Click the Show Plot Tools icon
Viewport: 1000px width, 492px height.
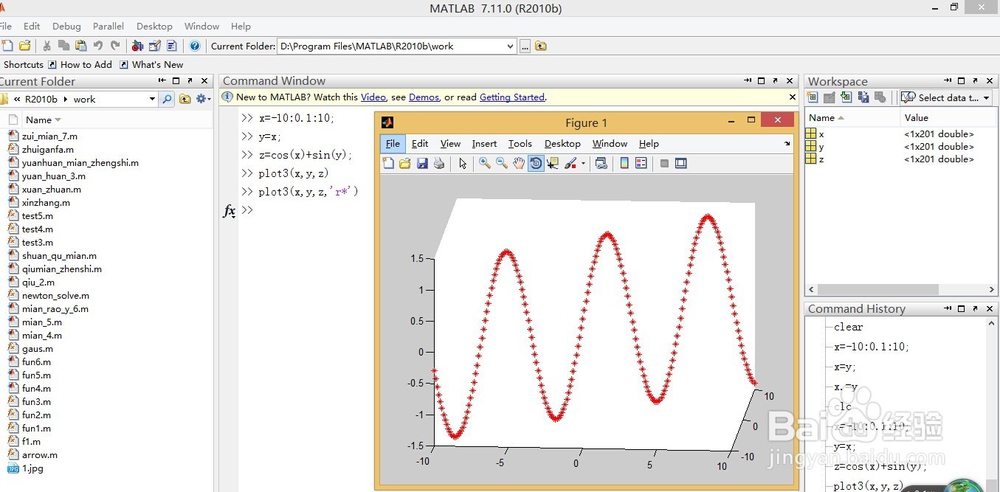(681, 164)
